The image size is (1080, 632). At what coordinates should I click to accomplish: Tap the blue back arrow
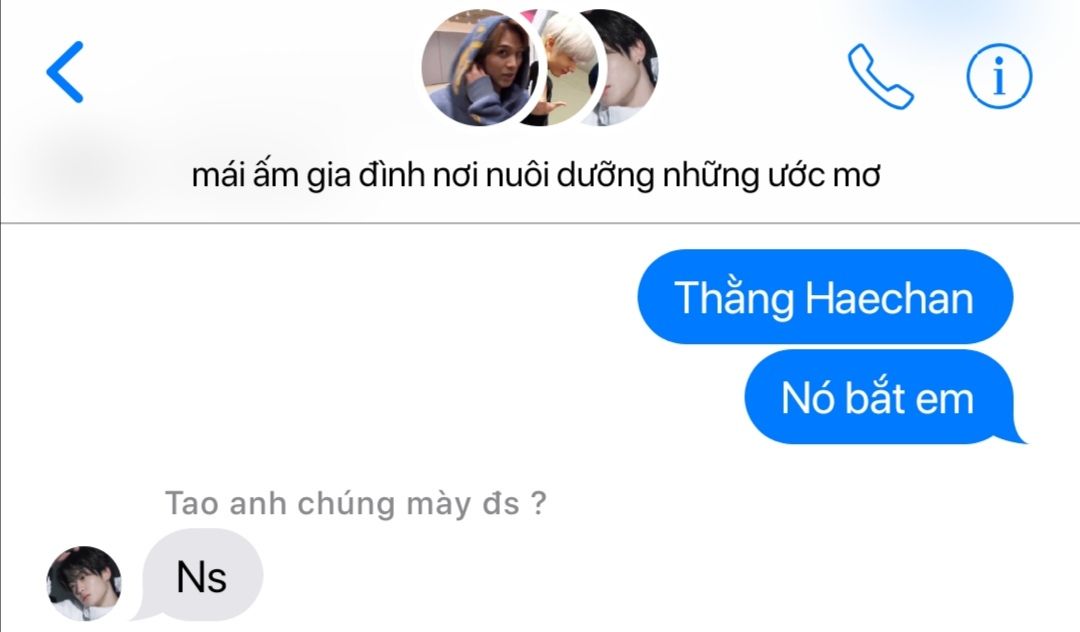pyautogui.click(x=65, y=72)
